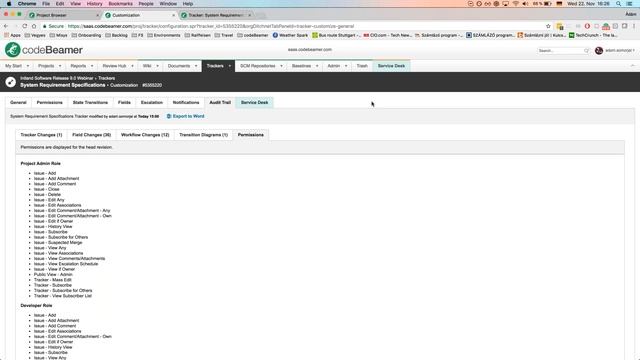The image size is (640, 360).
Task: Show Field Changes sub-tab
Action: pyautogui.click(x=91, y=135)
